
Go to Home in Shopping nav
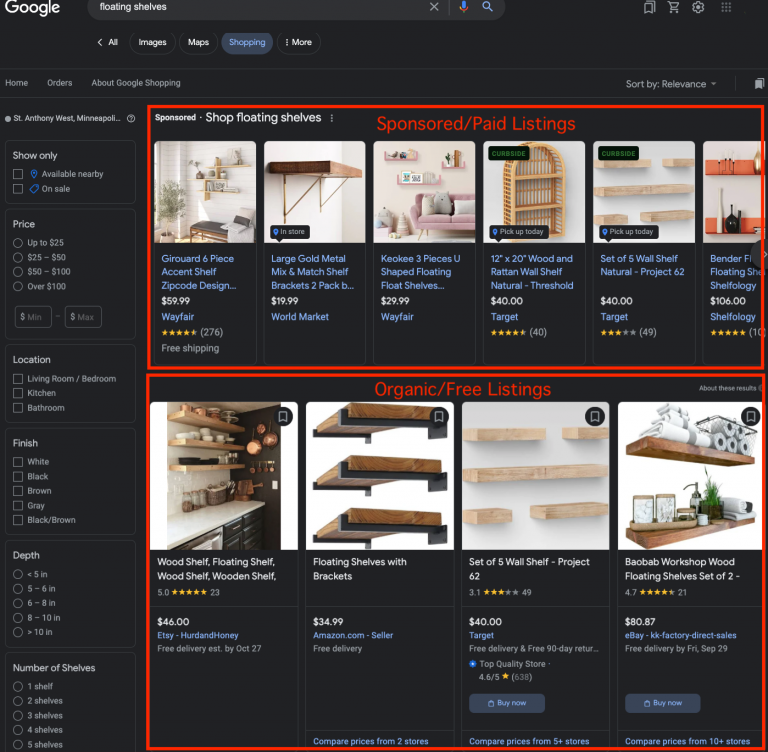click(x=17, y=83)
